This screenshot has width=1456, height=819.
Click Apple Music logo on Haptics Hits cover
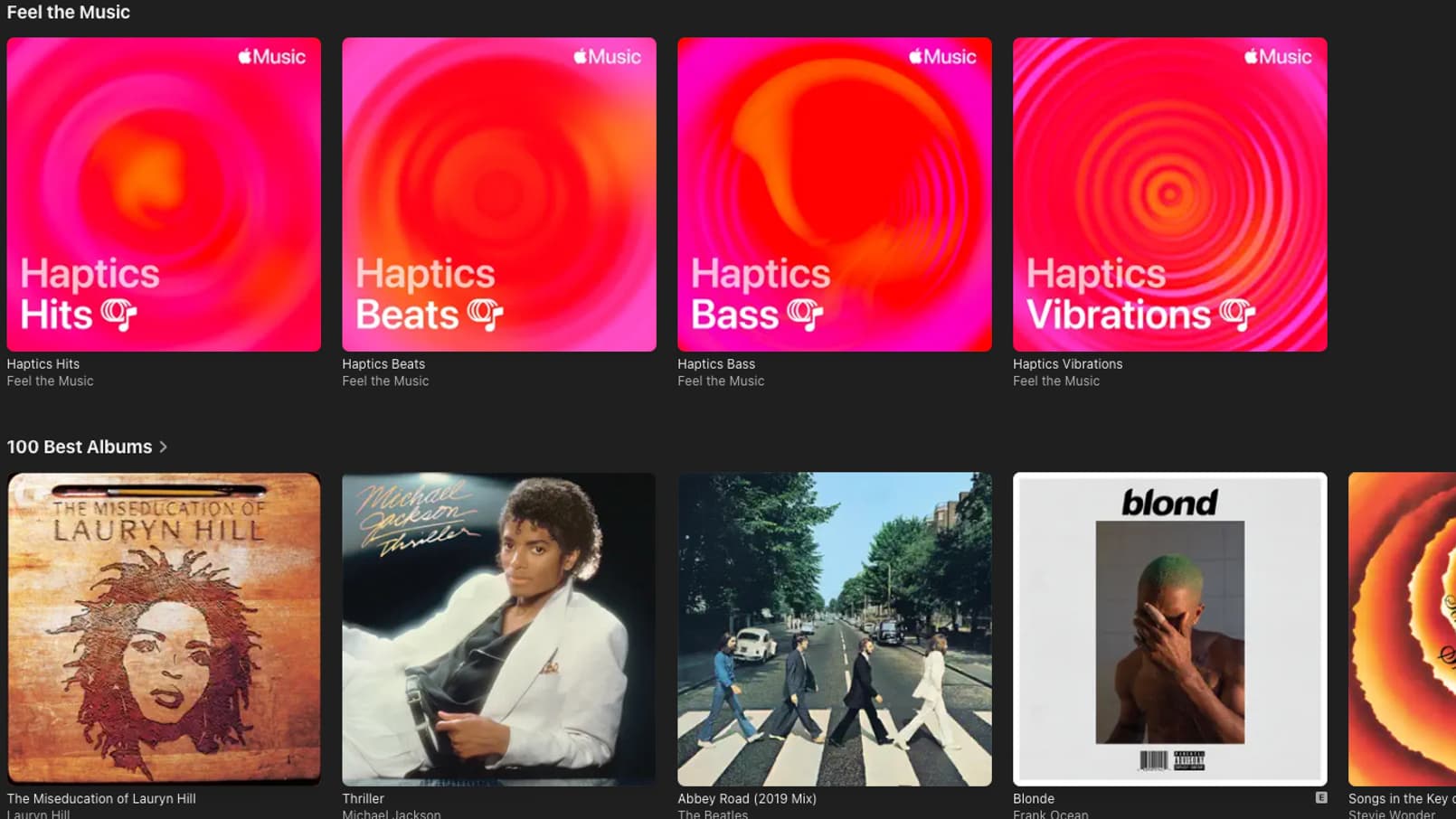pos(271,57)
